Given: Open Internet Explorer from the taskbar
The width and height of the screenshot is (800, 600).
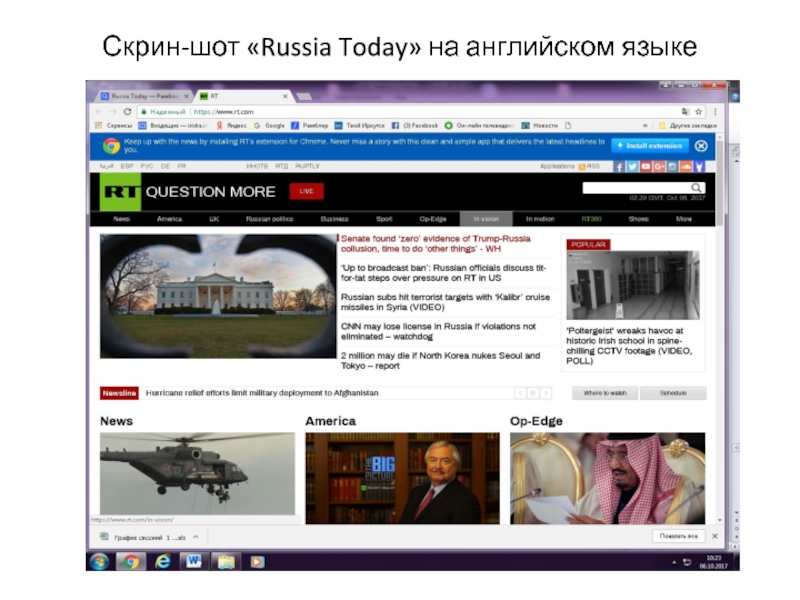Looking at the screenshot, I should [x=162, y=562].
